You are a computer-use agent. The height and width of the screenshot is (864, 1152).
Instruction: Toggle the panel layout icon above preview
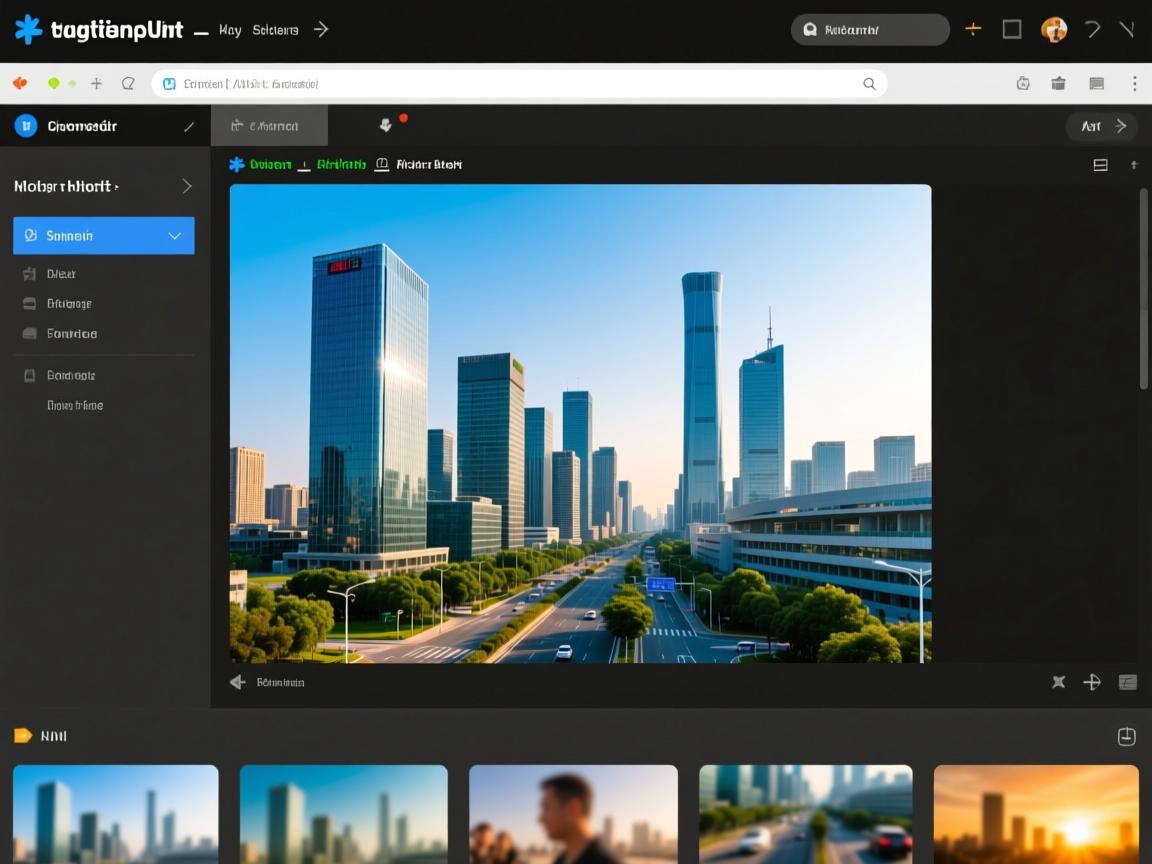pyautogui.click(x=1100, y=165)
